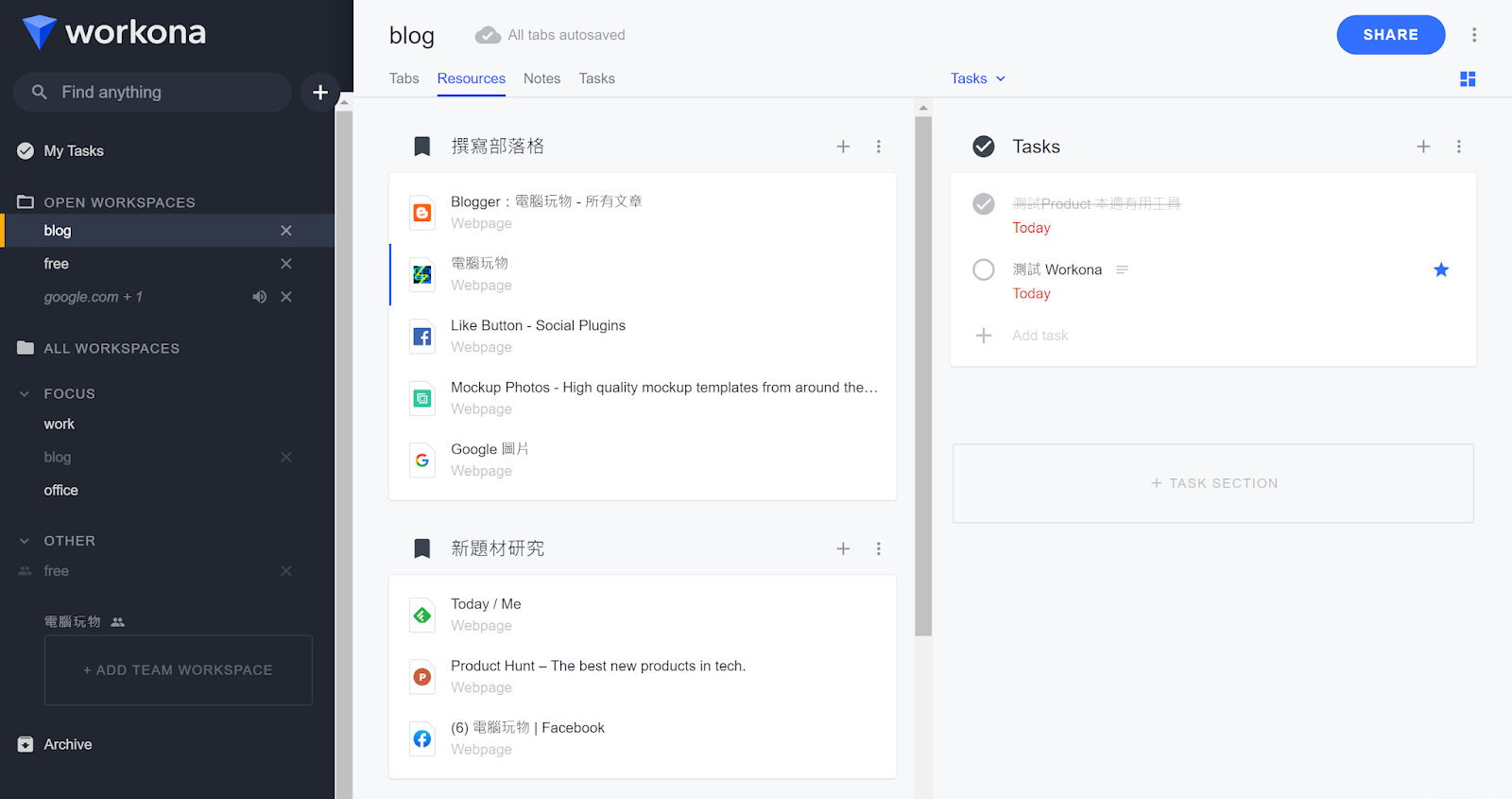This screenshot has width=1512, height=799.
Task: Click the Blogger resource favicon
Action: pyautogui.click(x=422, y=213)
